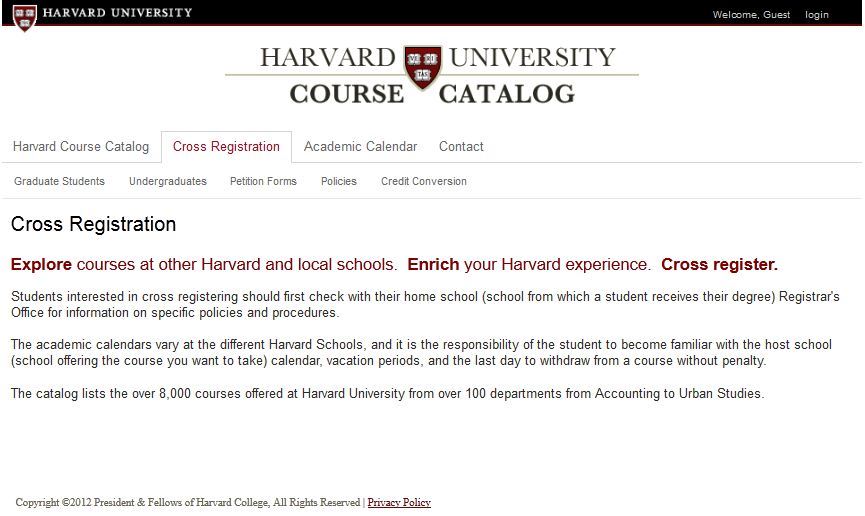865x516 pixels.
Task: Click the Course Catalog banner title
Action: coord(432,94)
